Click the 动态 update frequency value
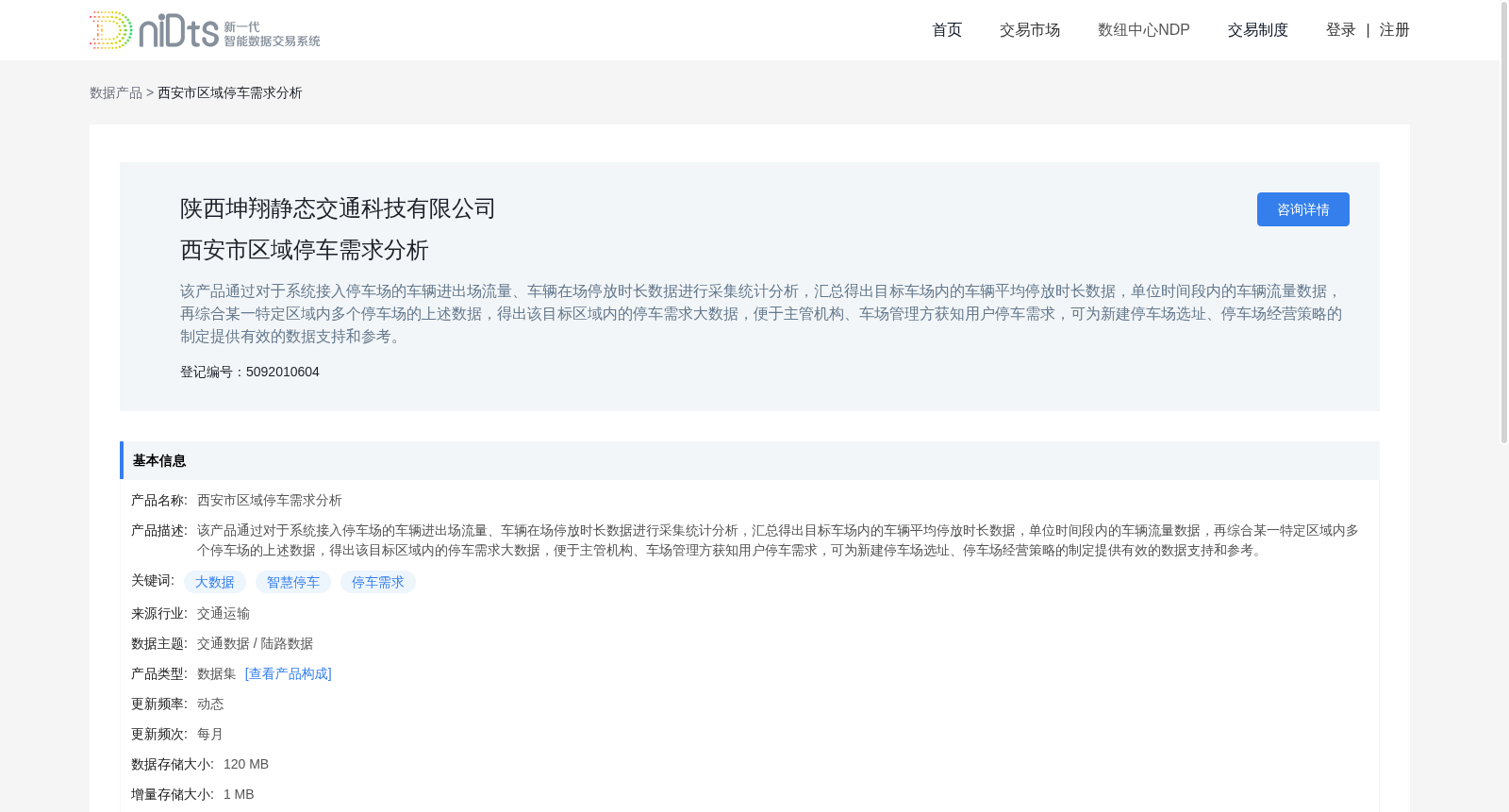Image resolution: width=1509 pixels, height=812 pixels. (210, 704)
